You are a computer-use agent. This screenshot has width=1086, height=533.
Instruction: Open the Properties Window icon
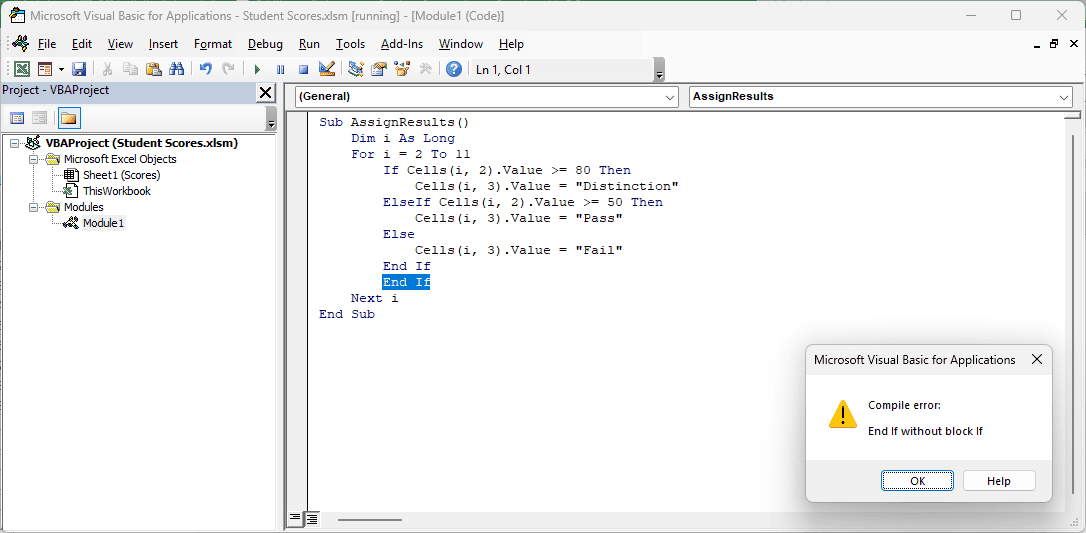pyautogui.click(x=379, y=69)
